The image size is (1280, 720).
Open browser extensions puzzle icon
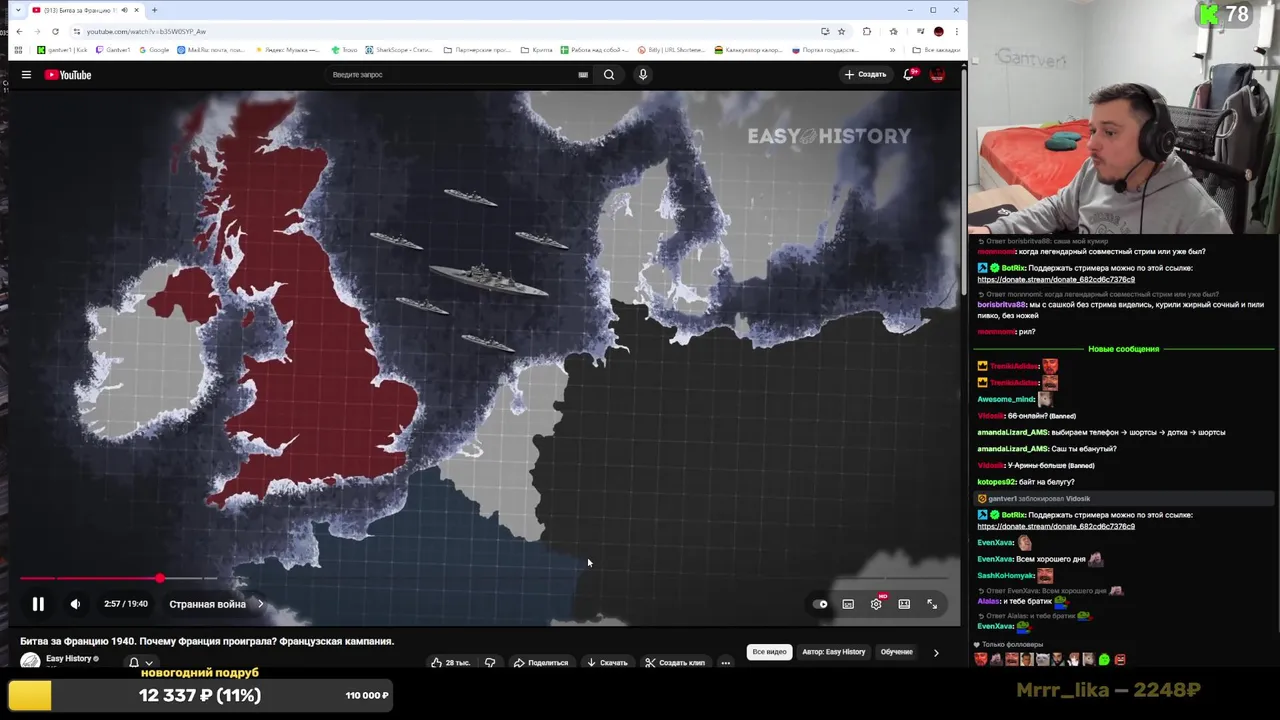(x=867, y=31)
